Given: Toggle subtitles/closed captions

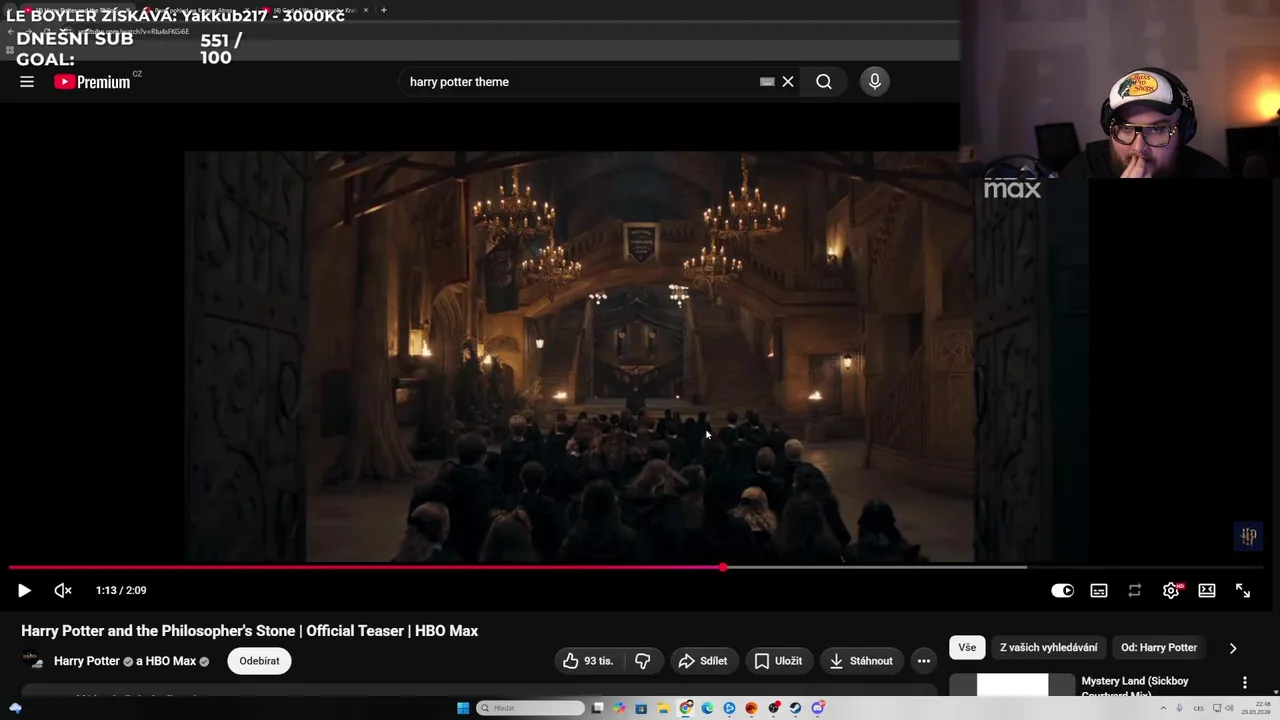Looking at the screenshot, I should click(x=1099, y=591).
